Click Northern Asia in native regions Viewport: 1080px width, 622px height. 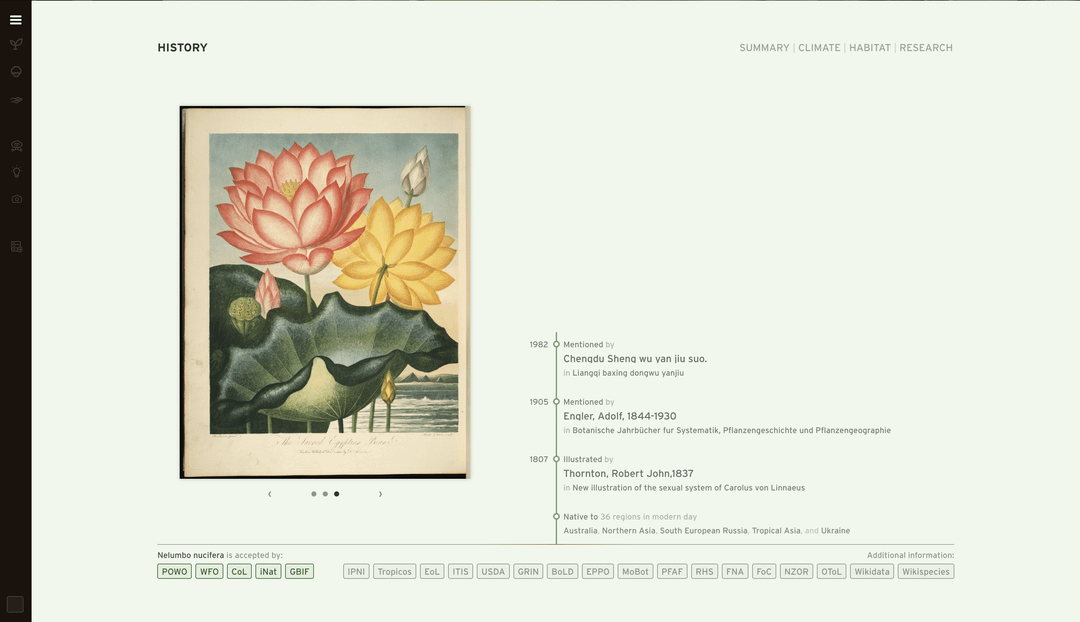629,530
